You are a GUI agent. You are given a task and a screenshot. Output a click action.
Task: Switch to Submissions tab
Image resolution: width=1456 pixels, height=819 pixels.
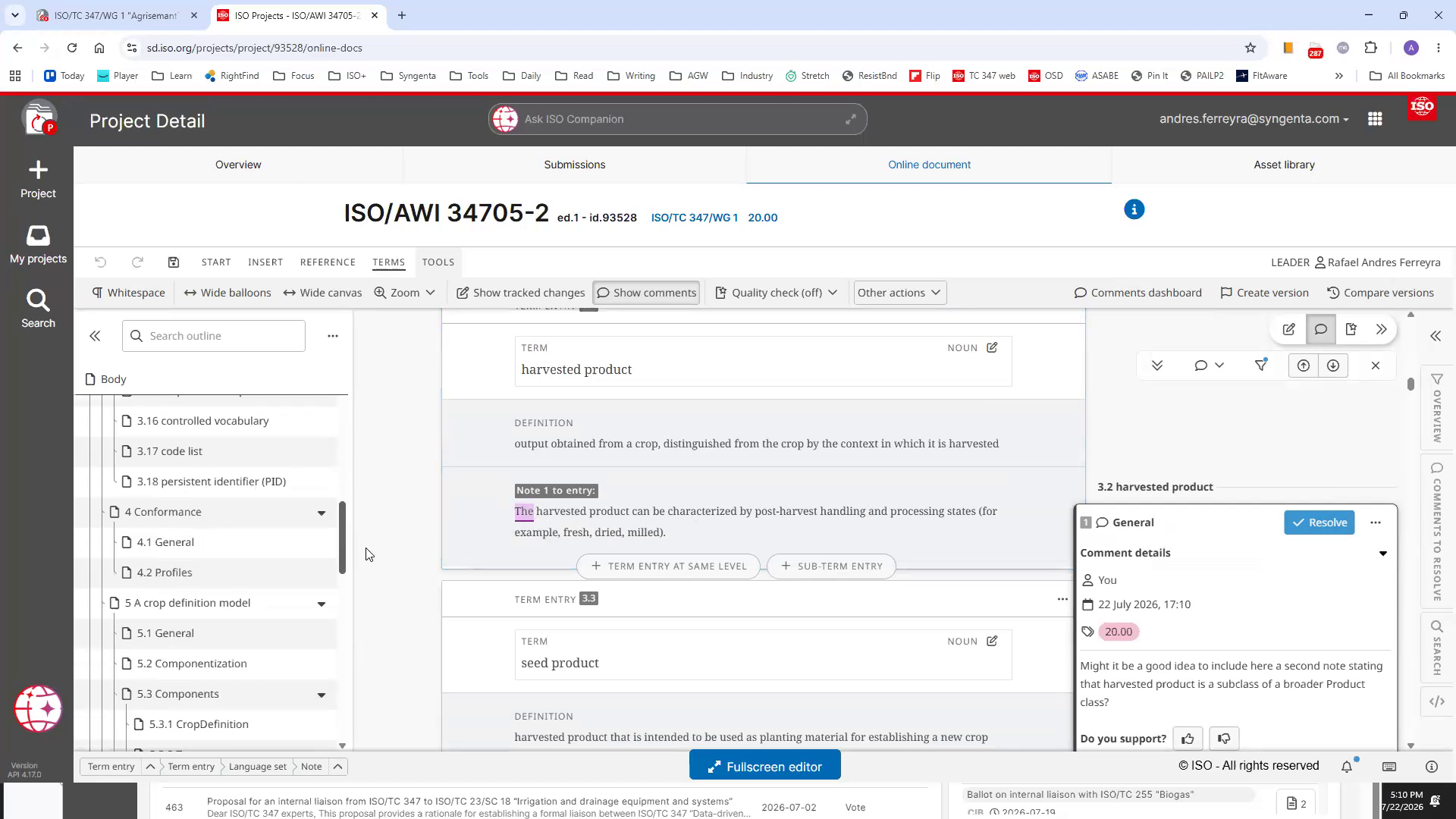pos(574,165)
